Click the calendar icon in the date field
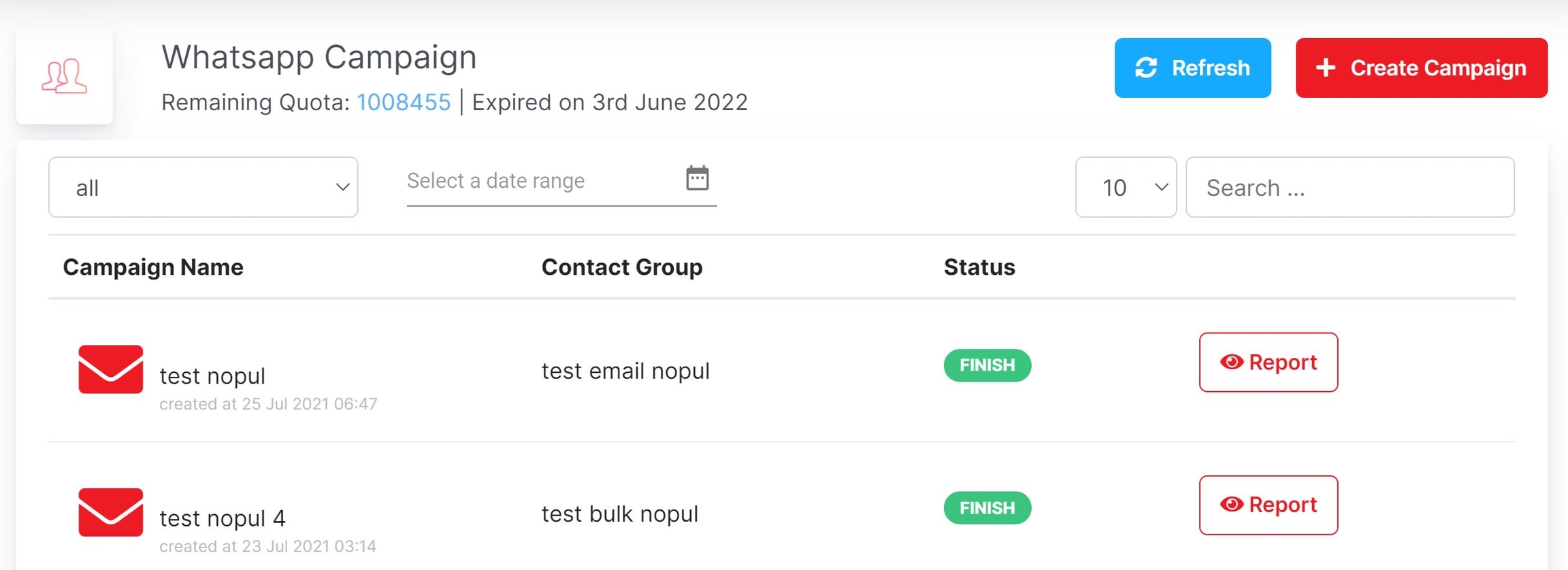Viewport: 1568px width, 570px height. point(697,178)
